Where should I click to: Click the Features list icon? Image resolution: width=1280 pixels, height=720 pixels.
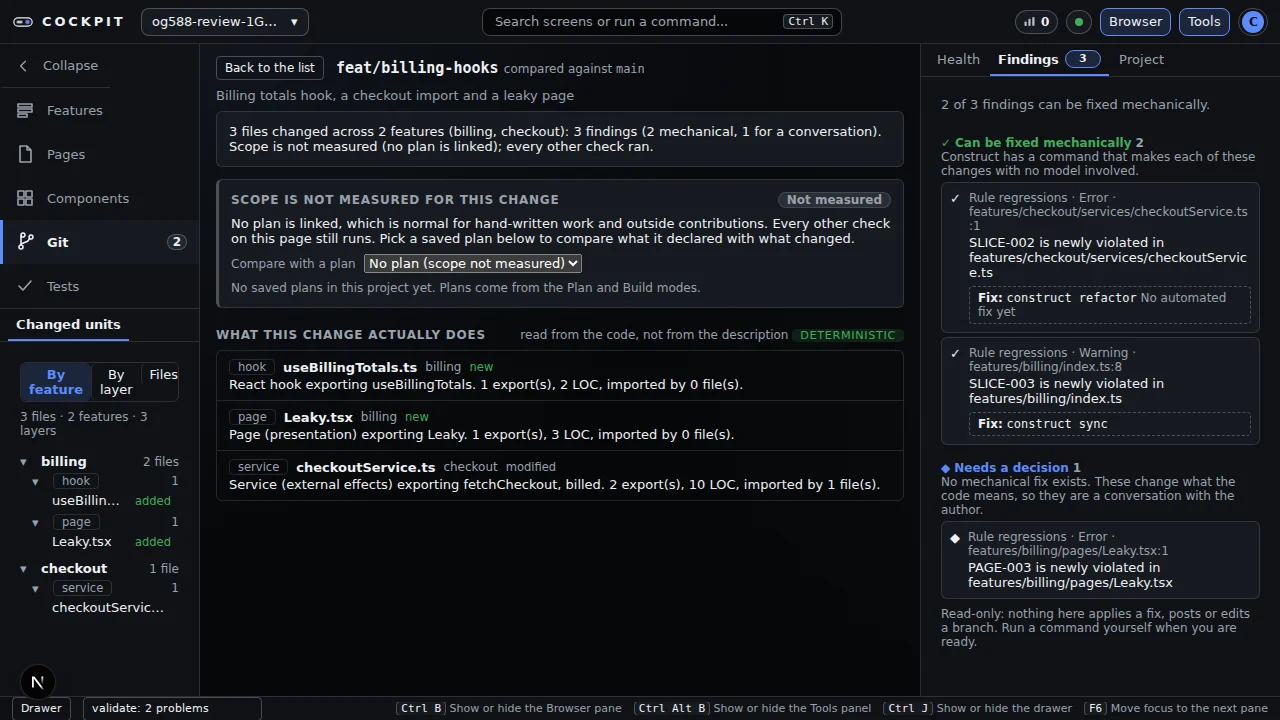[25, 110]
